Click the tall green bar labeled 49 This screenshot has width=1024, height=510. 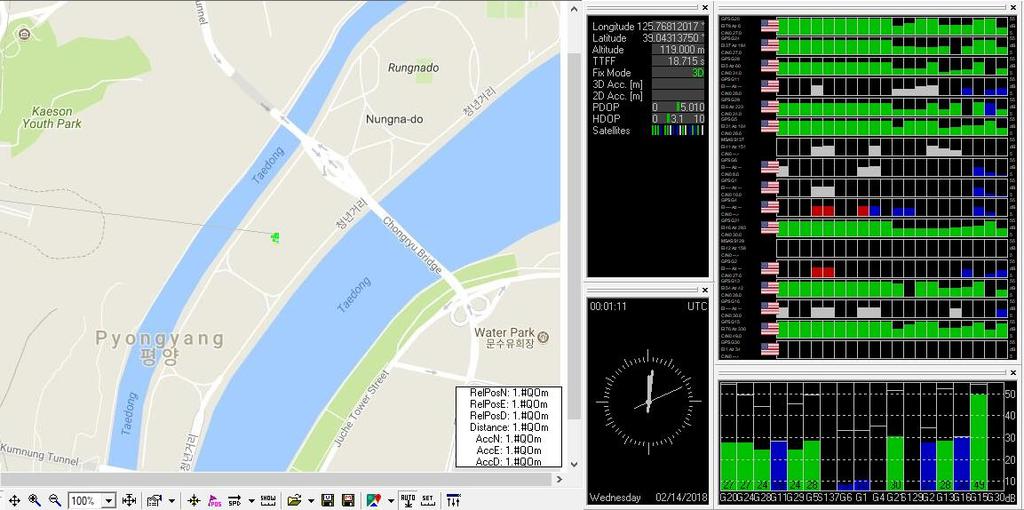(978, 441)
